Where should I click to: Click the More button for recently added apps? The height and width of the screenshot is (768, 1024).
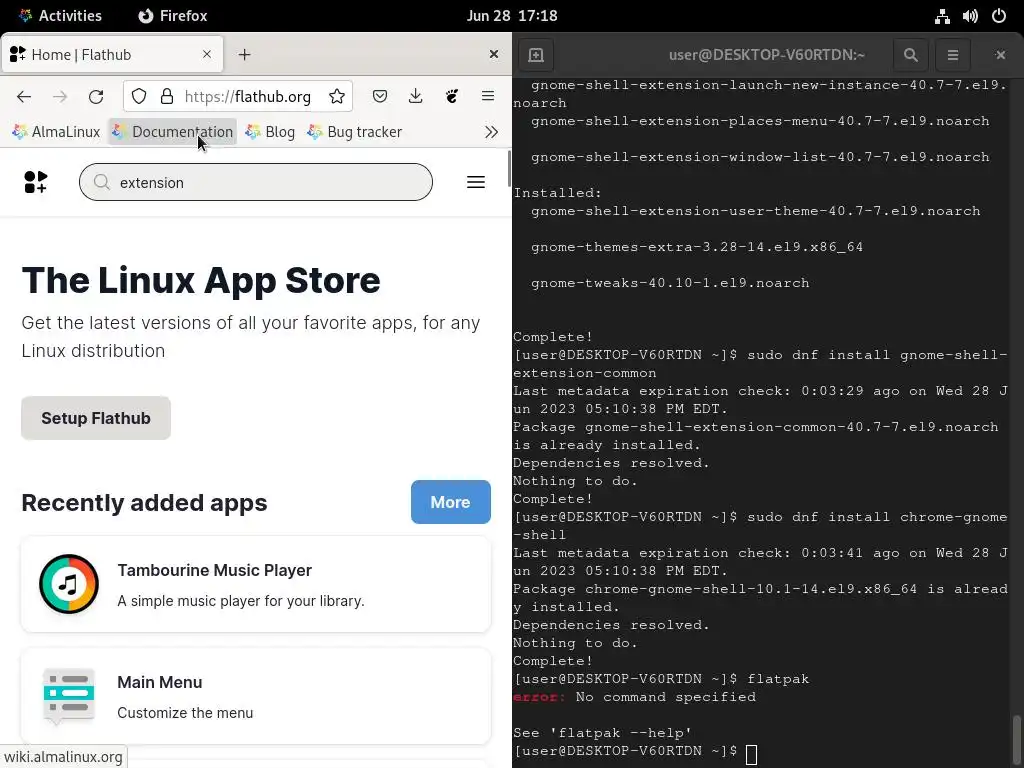tap(451, 502)
